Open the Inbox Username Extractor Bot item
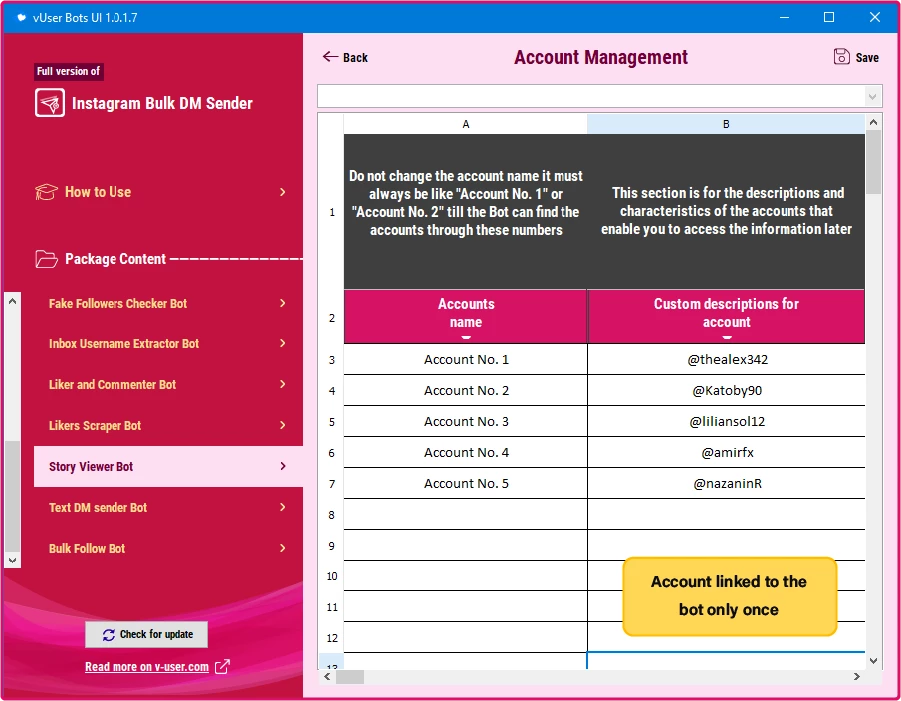901x701 pixels. 168,344
